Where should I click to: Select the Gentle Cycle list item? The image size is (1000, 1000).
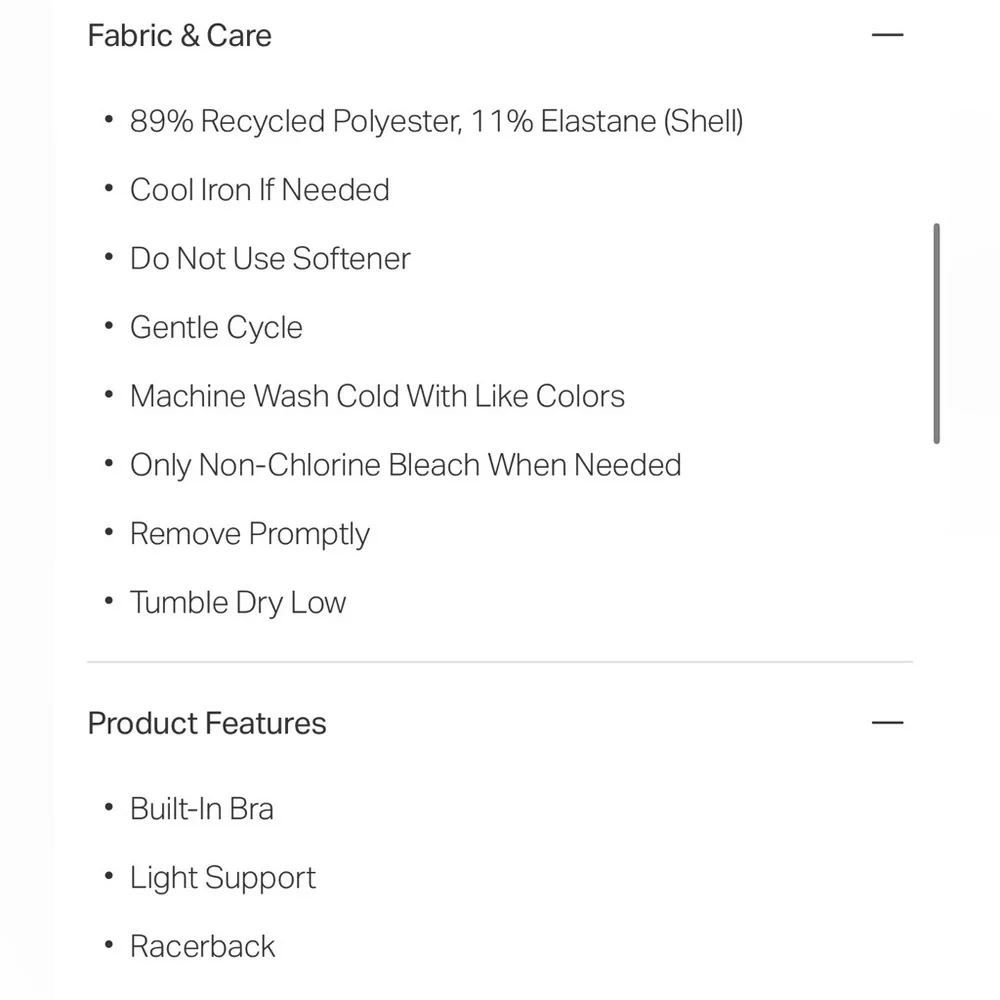pyautogui.click(x=216, y=328)
